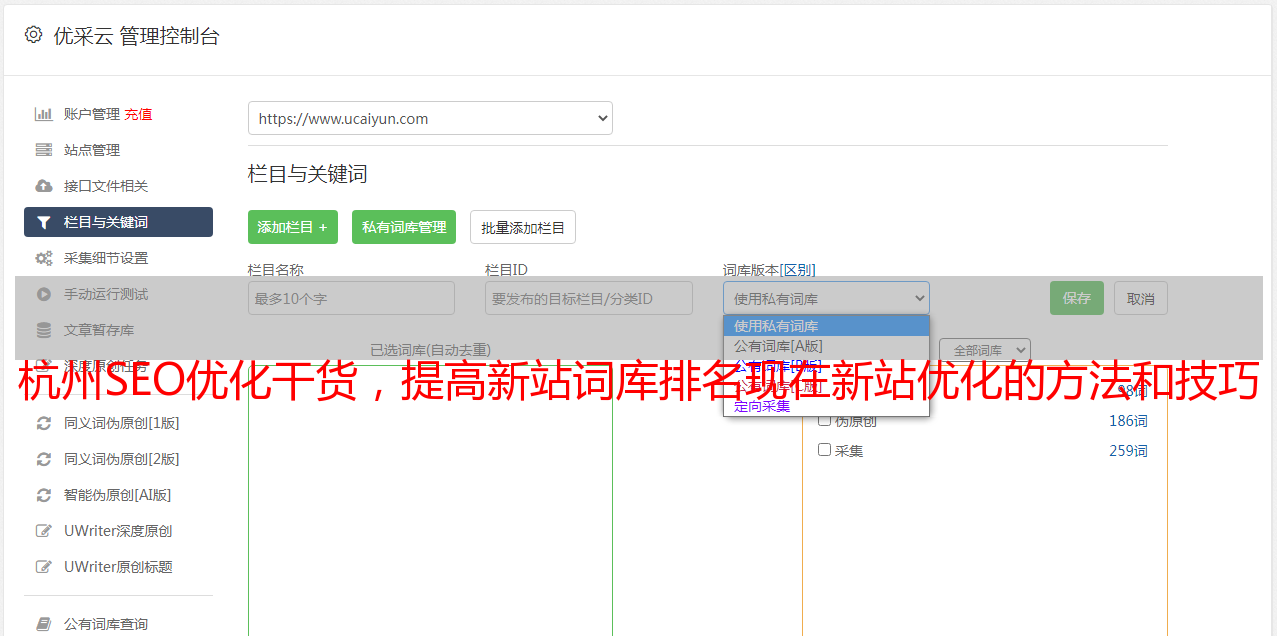Click the 栏目与关键词 page heading
This screenshot has width=1277, height=636.
(308, 174)
